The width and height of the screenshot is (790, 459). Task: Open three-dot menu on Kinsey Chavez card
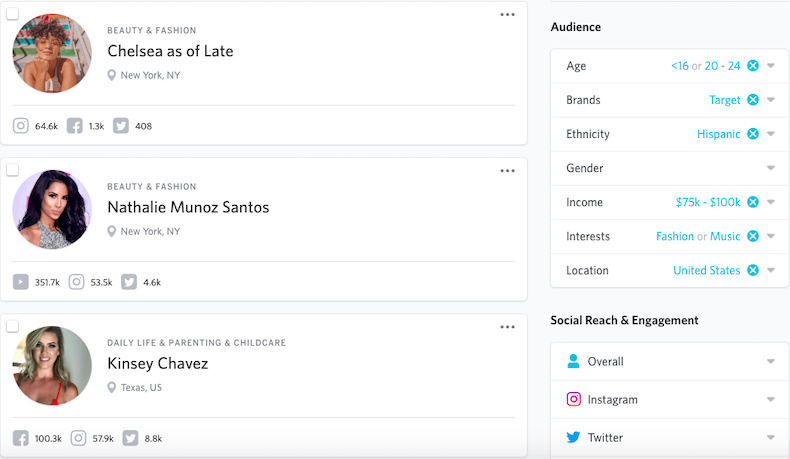507,327
